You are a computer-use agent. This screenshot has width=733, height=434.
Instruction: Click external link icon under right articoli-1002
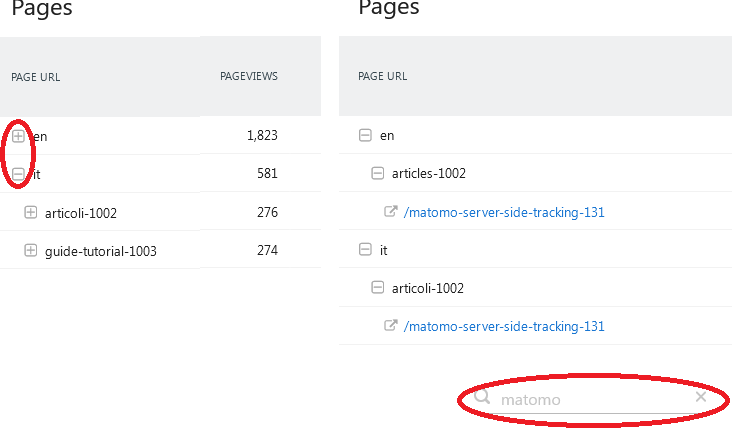pyautogui.click(x=391, y=326)
